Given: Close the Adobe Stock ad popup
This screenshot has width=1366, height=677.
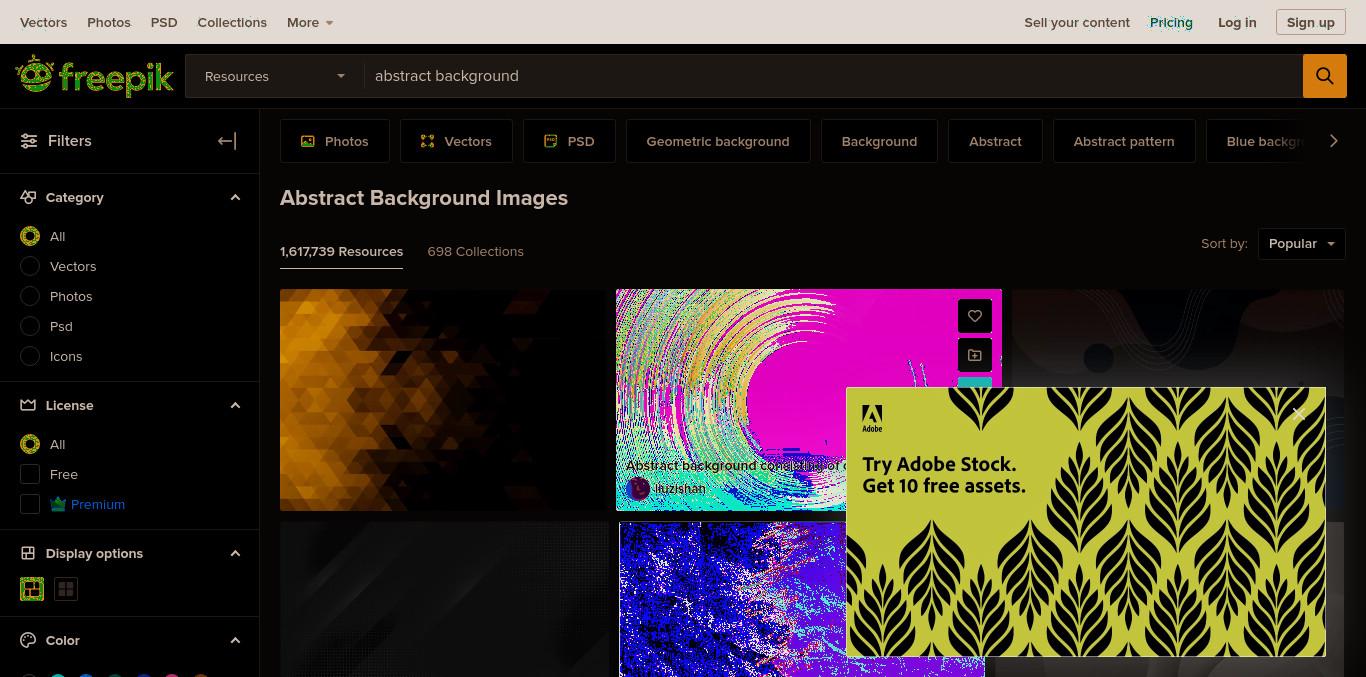Looking at the screenshot, I should point(1298,413).
